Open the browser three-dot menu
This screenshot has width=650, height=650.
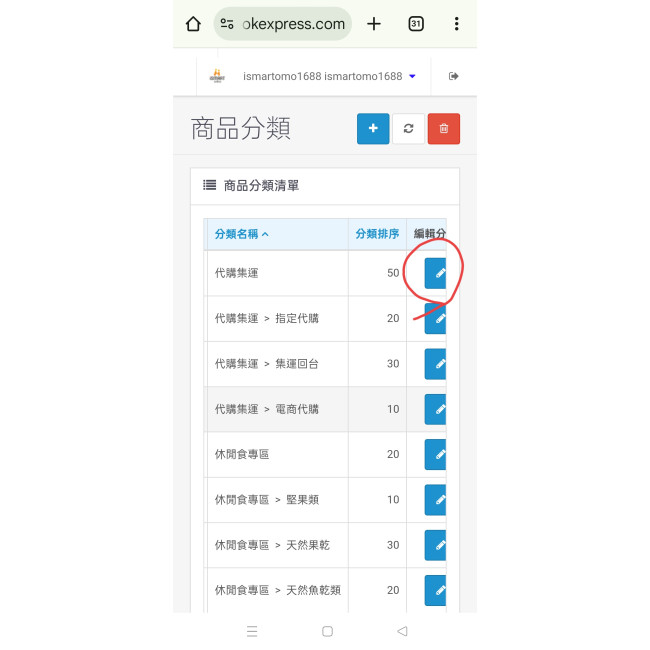tap(456, 24)
